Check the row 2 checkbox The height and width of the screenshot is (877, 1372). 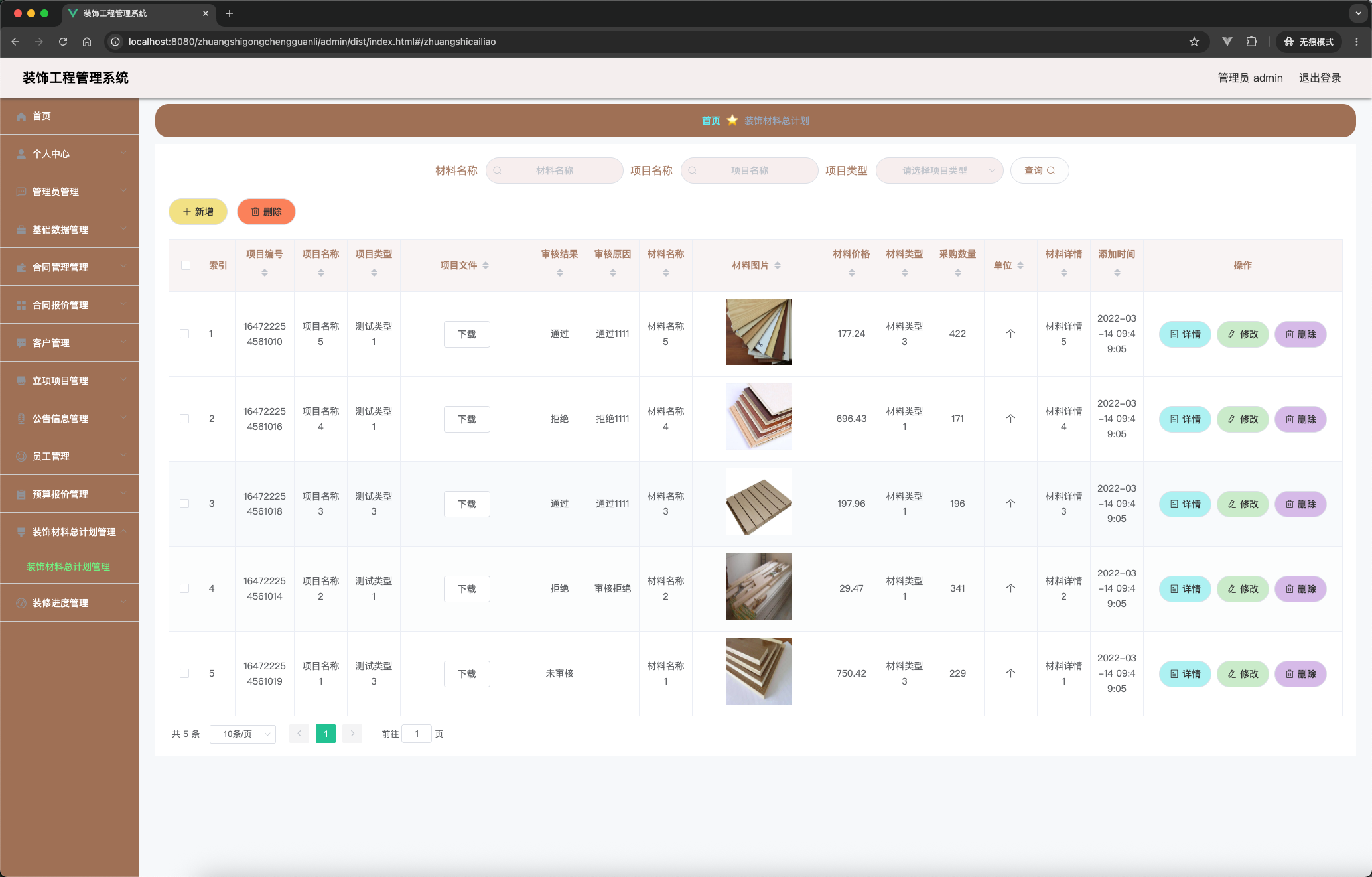(x=184, y=419)
